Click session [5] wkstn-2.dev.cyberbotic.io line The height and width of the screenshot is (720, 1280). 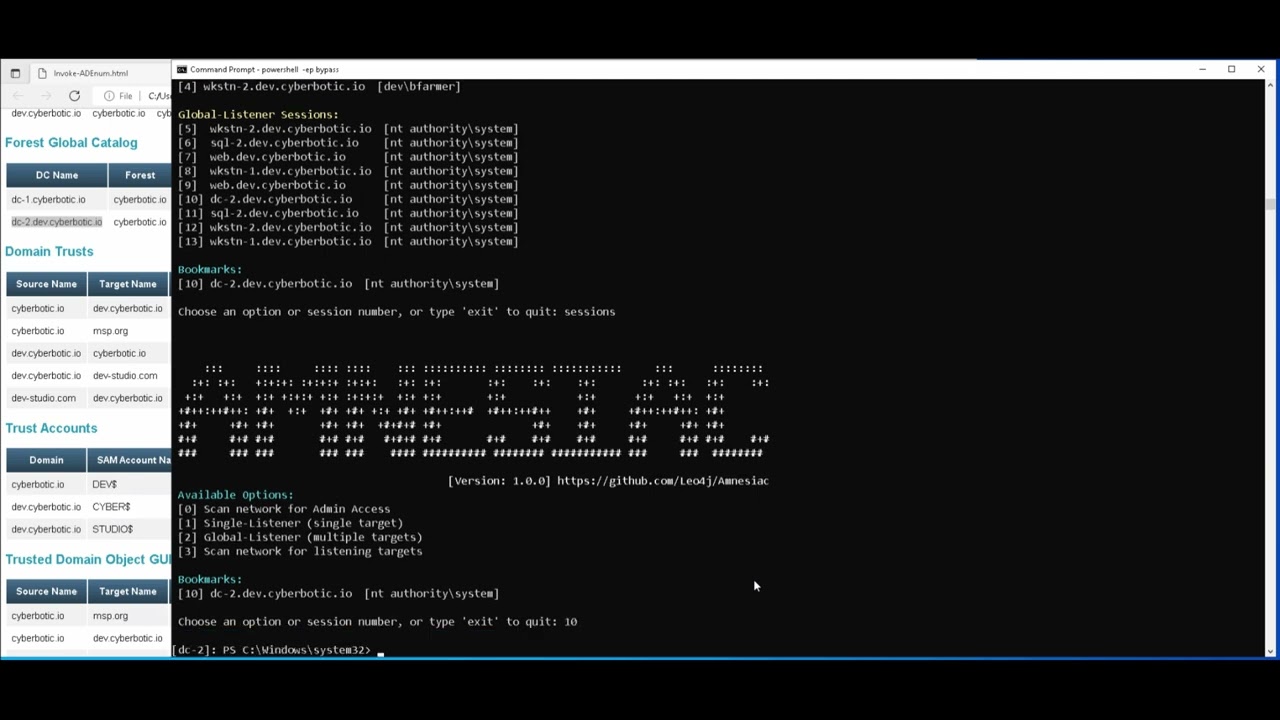348,129
